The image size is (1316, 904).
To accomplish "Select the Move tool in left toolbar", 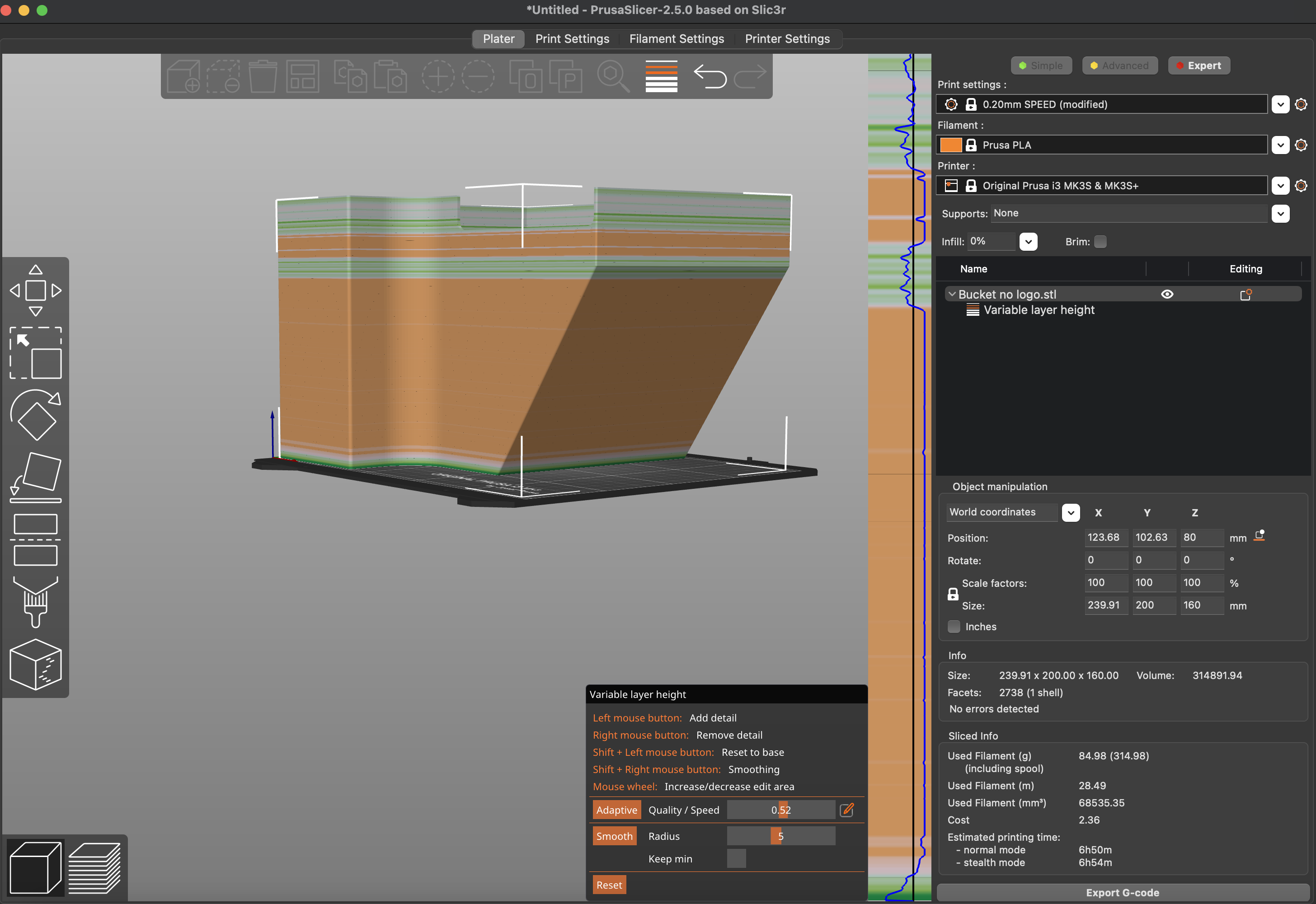I will click(35, 290).
